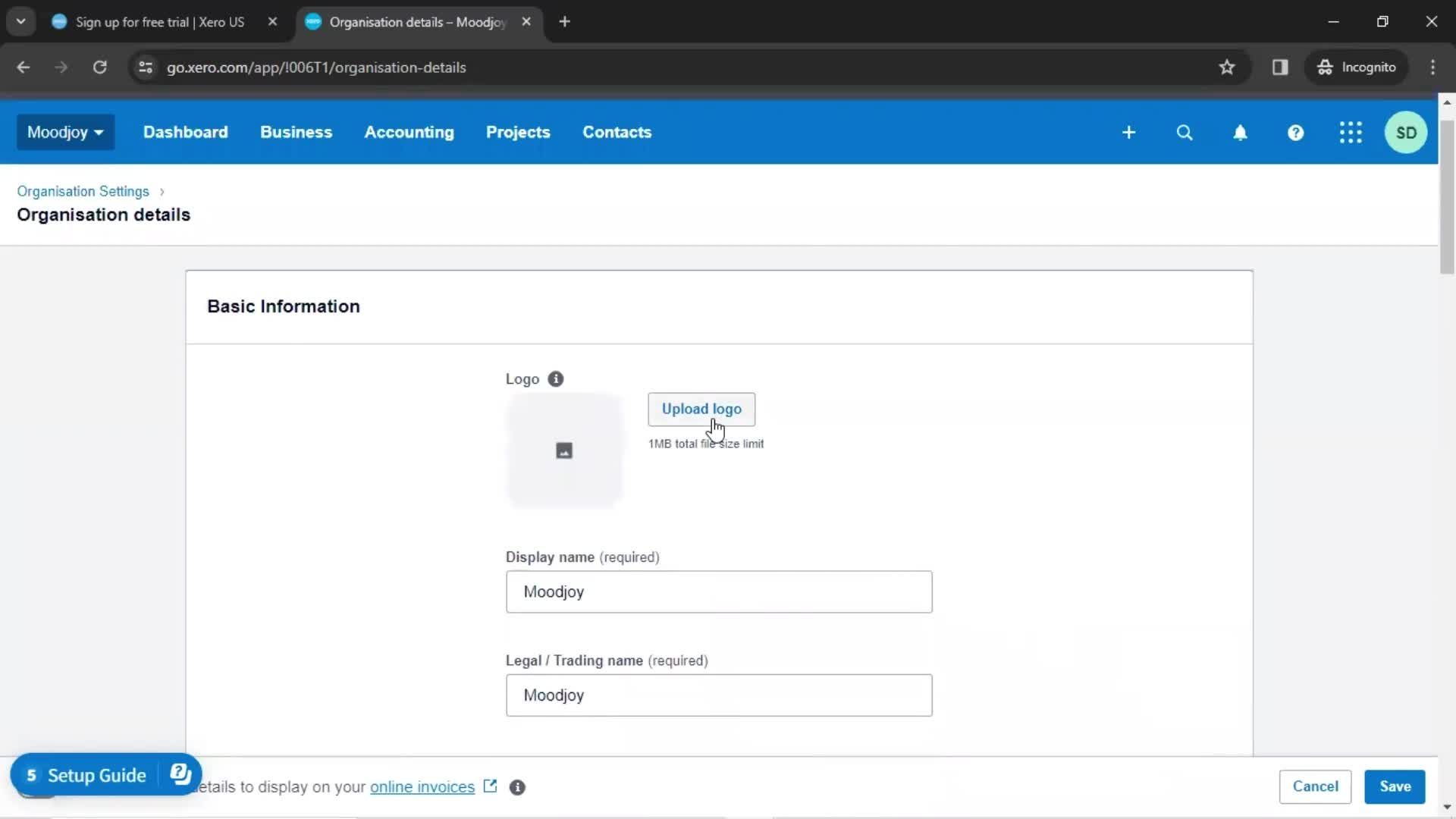The width and height of the screenshot is (1456, 819).
Task: Click the Logo info icon
Action: pos(556,379)
